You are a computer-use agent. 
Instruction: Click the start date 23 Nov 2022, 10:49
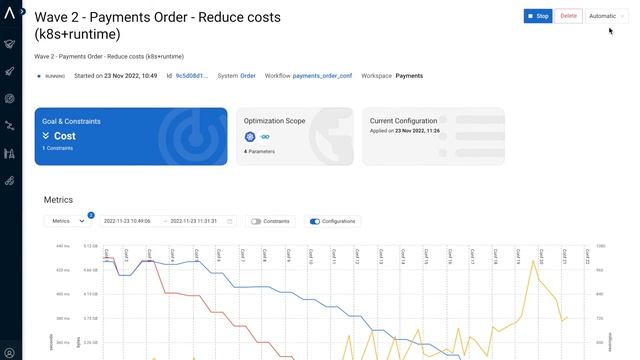coord(131,76)
